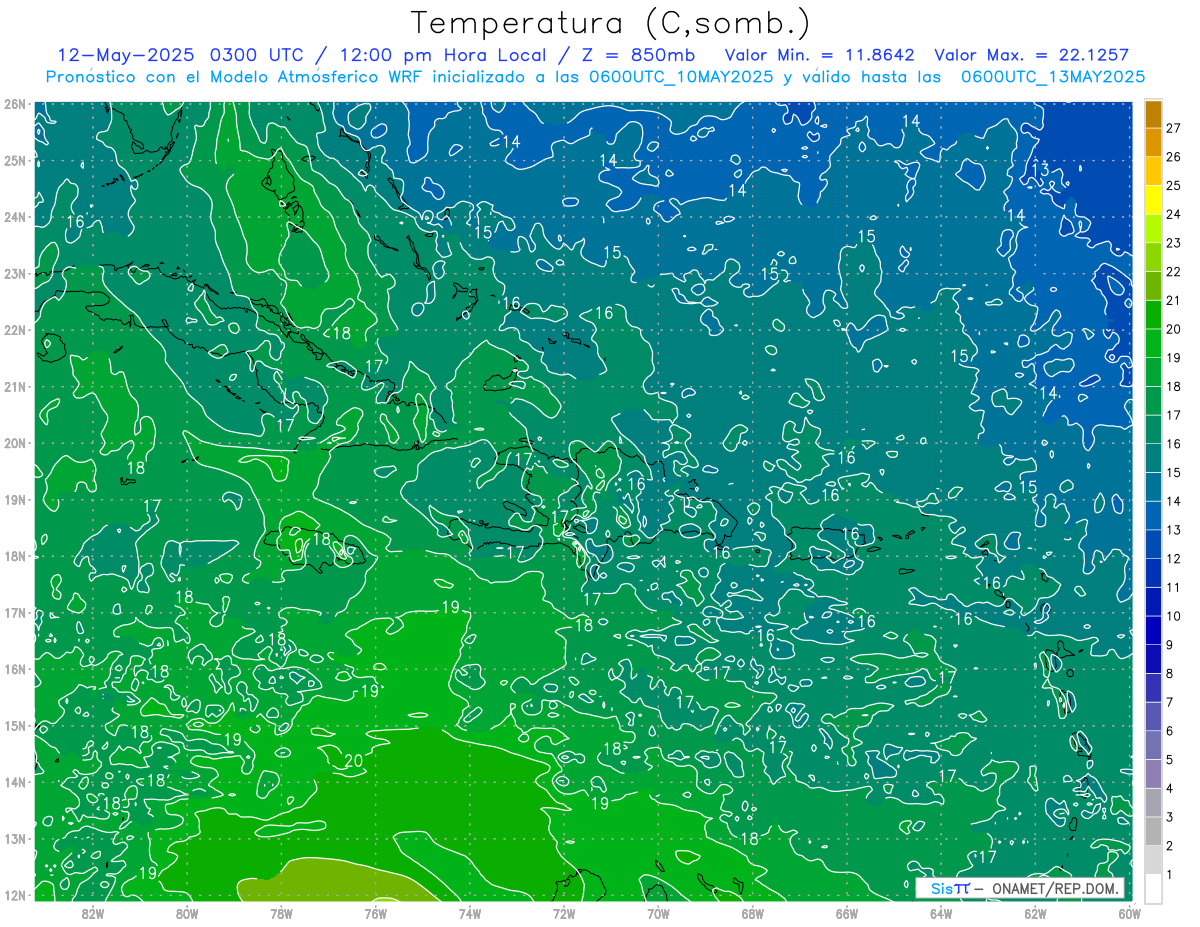1200x927 pixels.
Task: Click the 68W longitude label
Action: [752, 913]
